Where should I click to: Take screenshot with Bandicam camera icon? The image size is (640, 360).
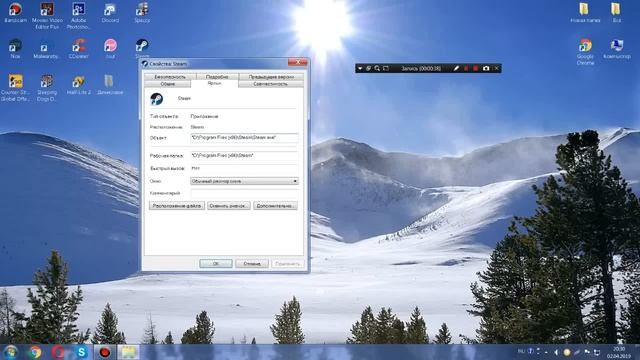point(486,69)
